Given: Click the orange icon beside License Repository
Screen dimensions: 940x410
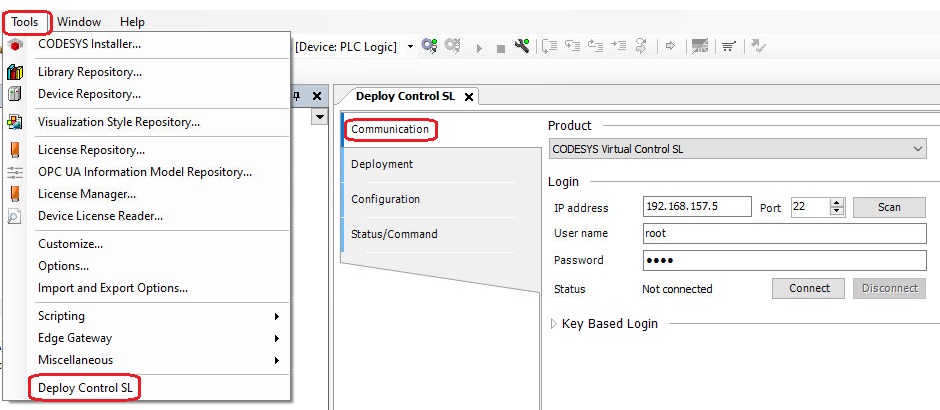Looking at the screenshot, I should (x=15, y=150).
